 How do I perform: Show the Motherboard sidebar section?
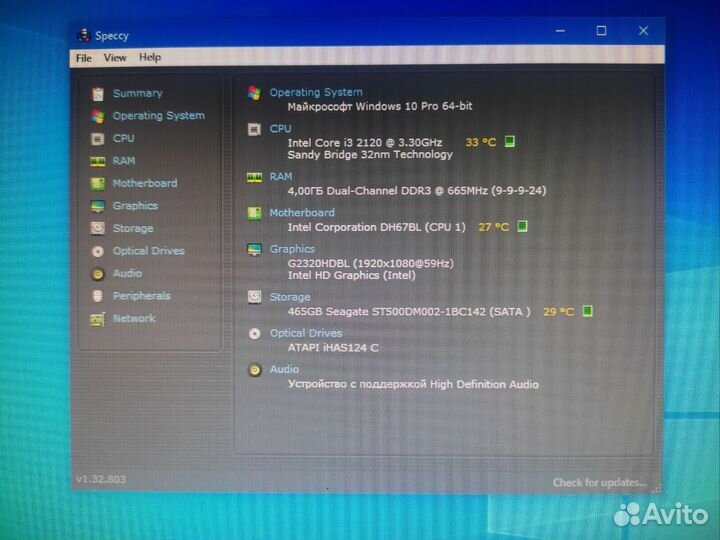click(x=145, y=183)
